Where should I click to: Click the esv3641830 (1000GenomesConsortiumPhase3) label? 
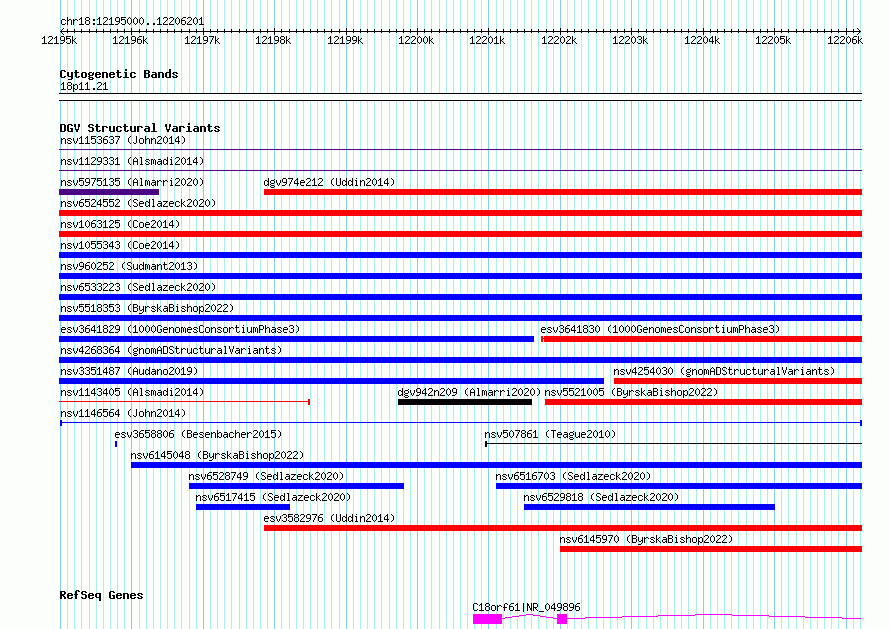pos(660,329)
